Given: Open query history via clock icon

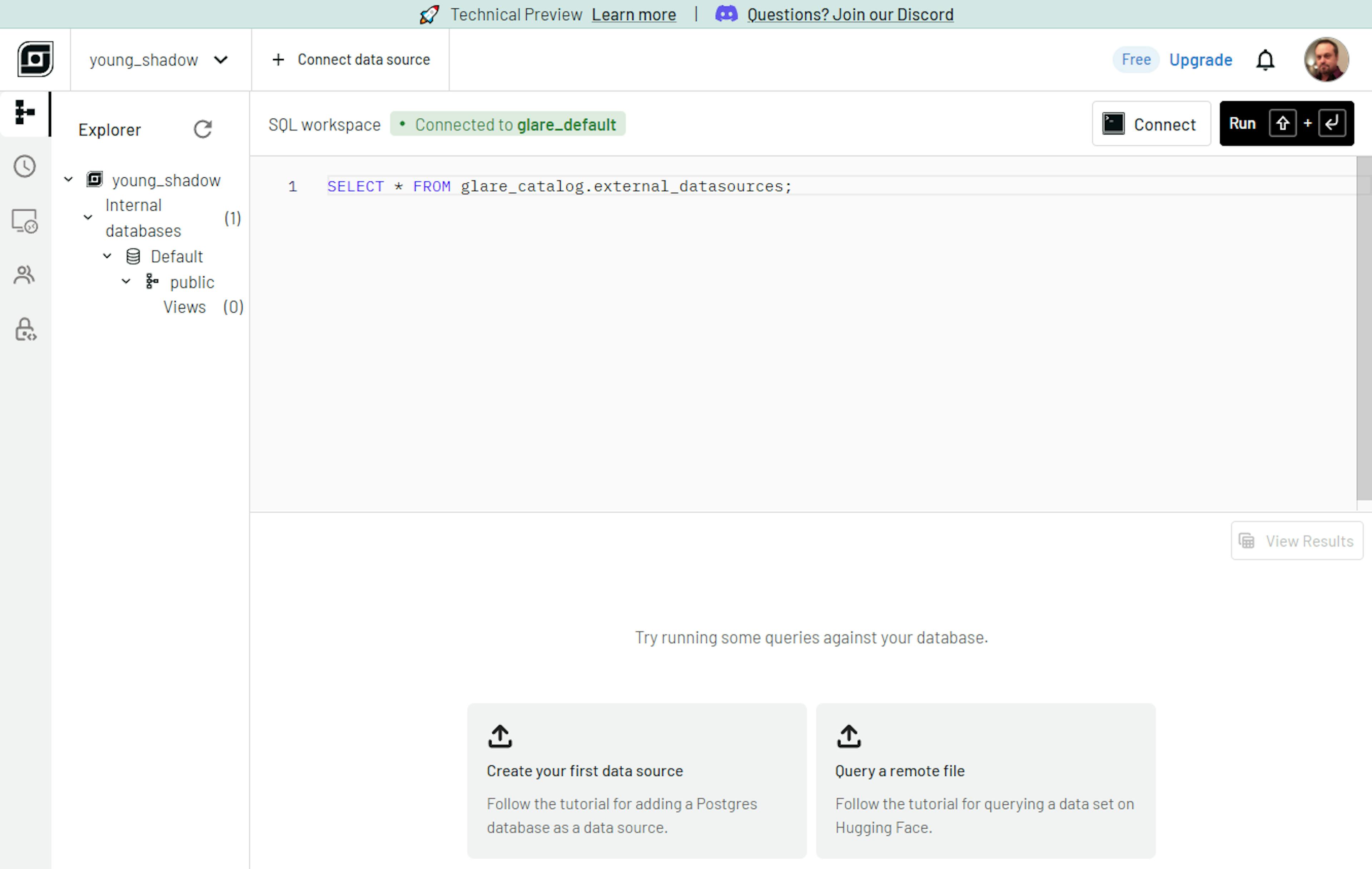Looking at the screenshot, I should [24, 166].
